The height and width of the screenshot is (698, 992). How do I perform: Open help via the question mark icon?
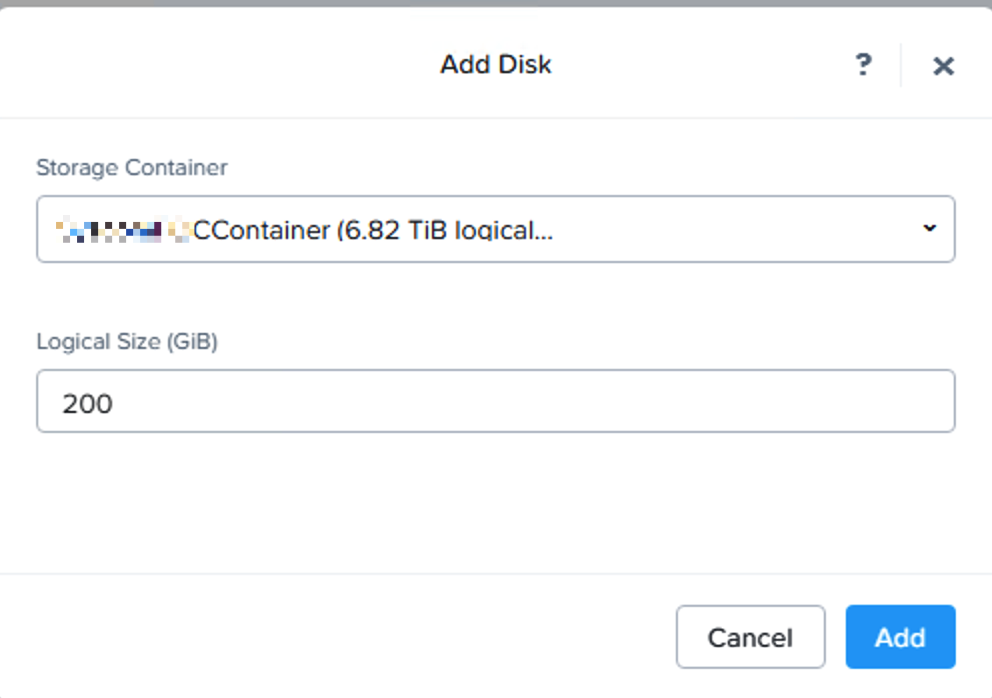(x=863, y=65)
